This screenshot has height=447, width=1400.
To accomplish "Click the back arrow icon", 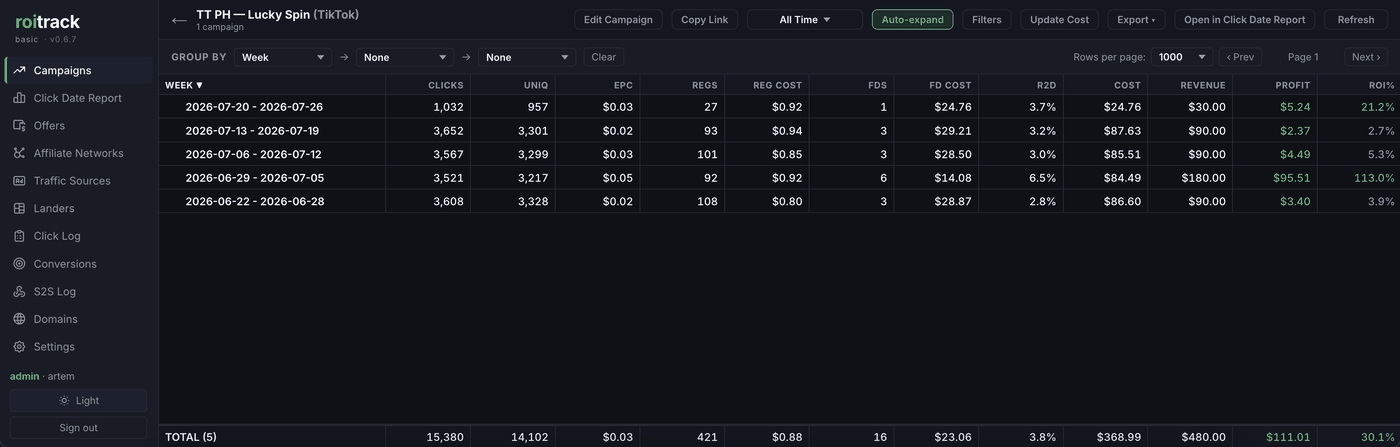I will tap(179, 20).
